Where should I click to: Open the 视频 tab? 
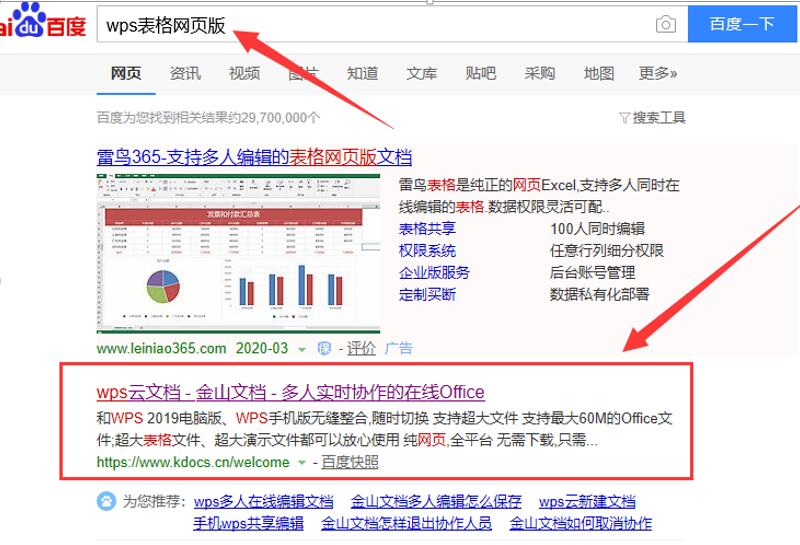click(244, 73)
